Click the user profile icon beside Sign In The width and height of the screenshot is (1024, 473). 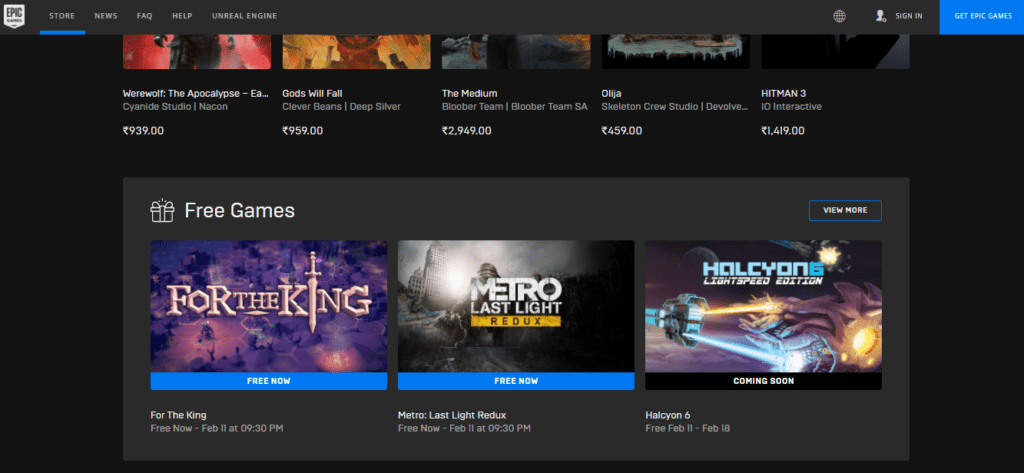[880, 16]
